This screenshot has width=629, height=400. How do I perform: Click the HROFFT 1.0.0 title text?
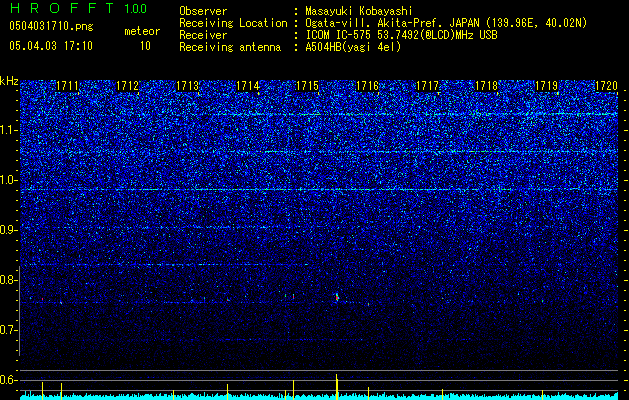tap(78, 8)
